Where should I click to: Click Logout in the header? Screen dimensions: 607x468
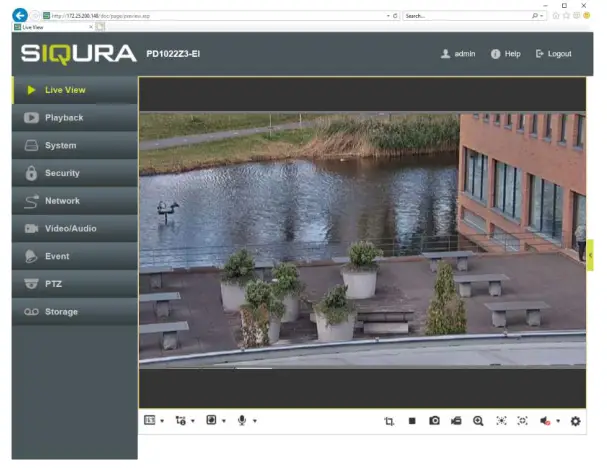[554, 54]
